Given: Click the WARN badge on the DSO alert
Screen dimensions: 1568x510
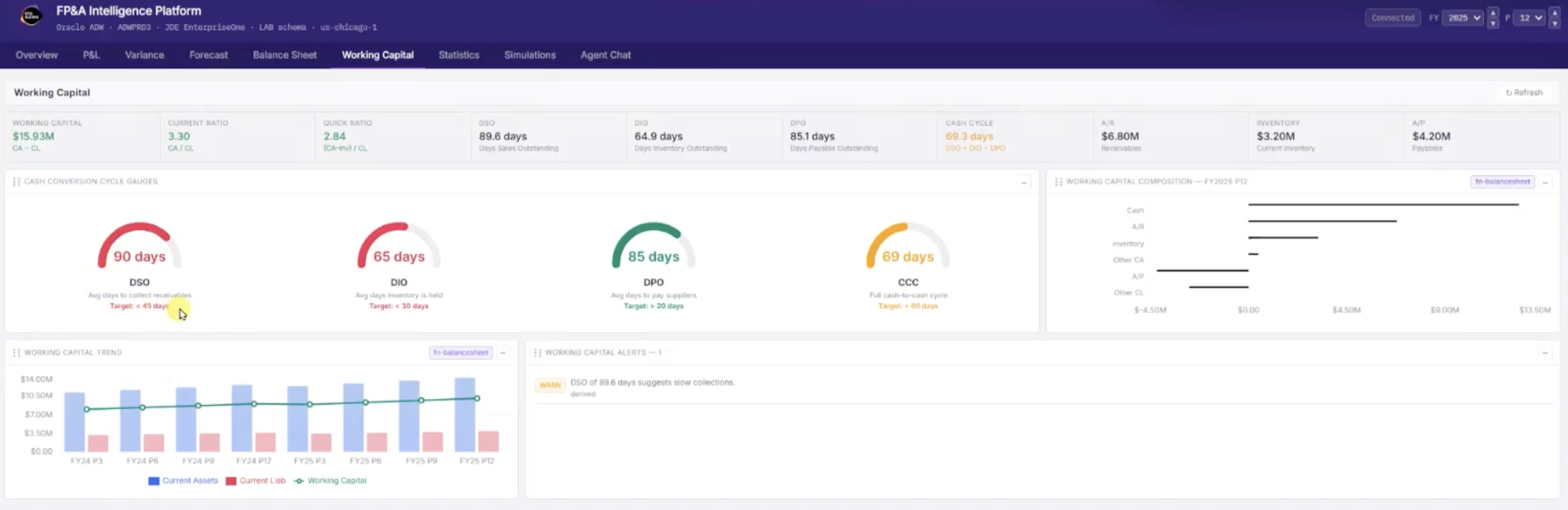Looking at the screenshot, I should (x=550, y=386).
